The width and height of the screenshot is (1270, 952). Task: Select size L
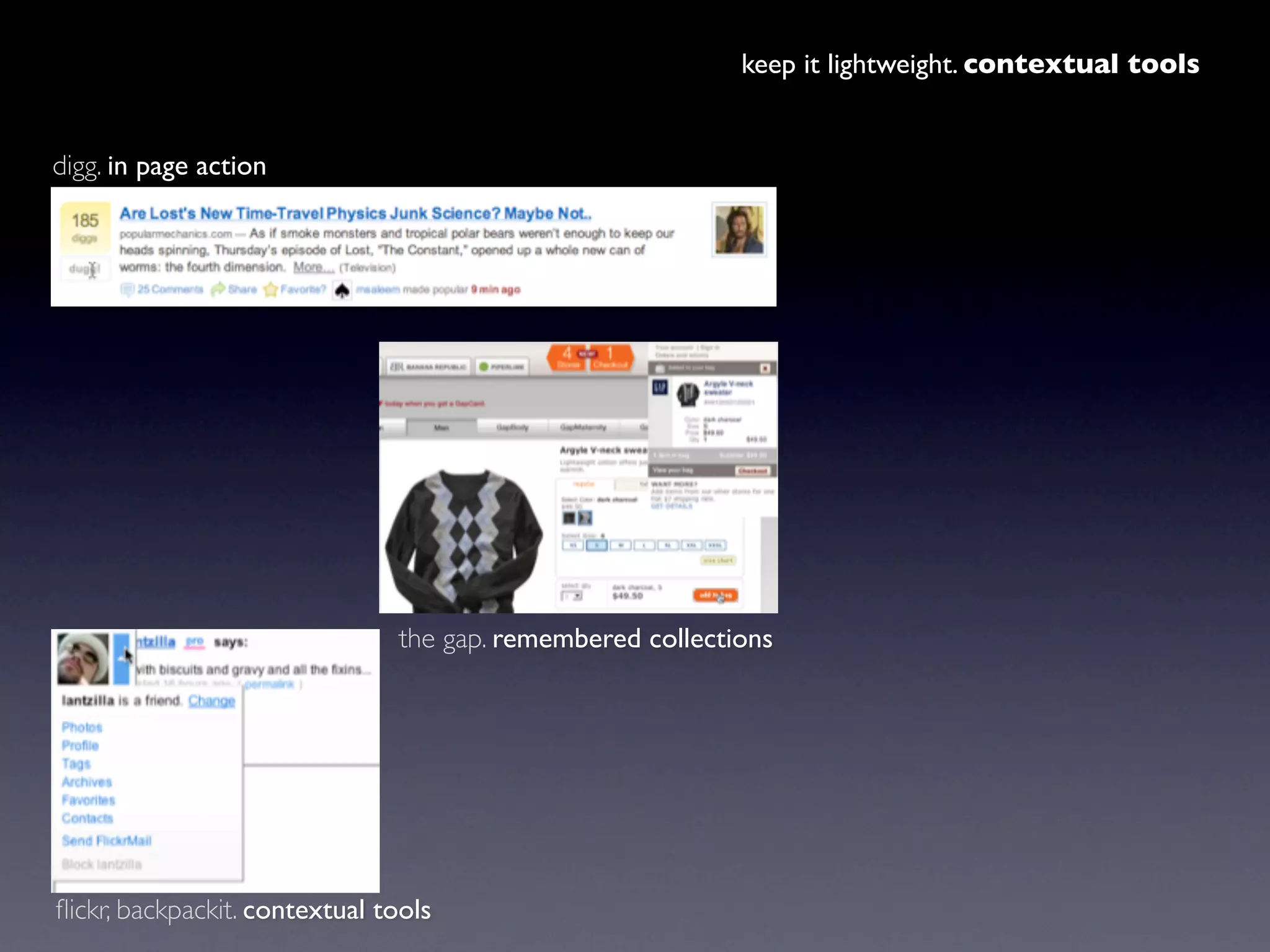(x=644, y=545)
